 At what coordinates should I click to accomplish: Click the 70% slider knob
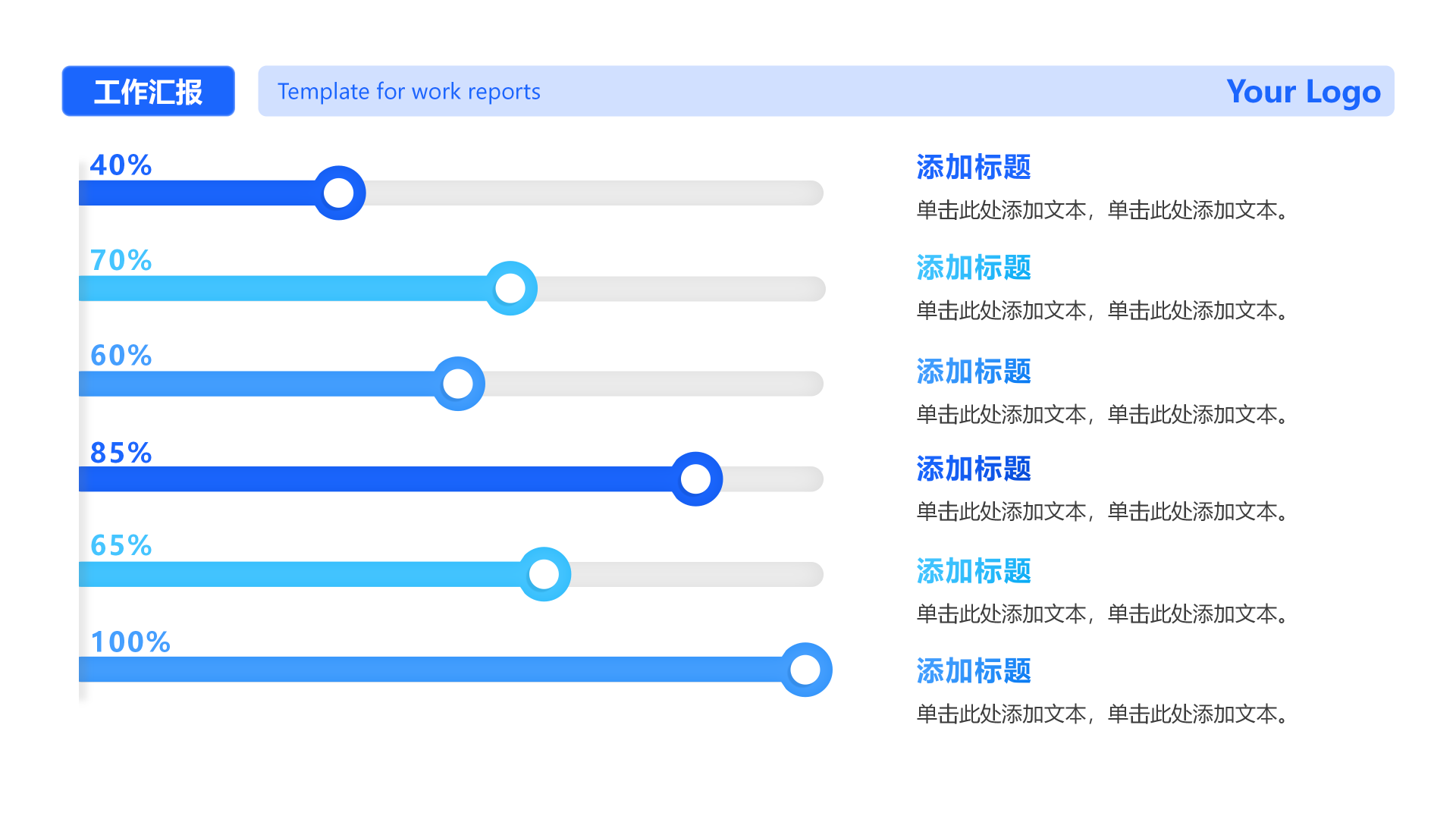pyautogui.click(x=510, y=288)
